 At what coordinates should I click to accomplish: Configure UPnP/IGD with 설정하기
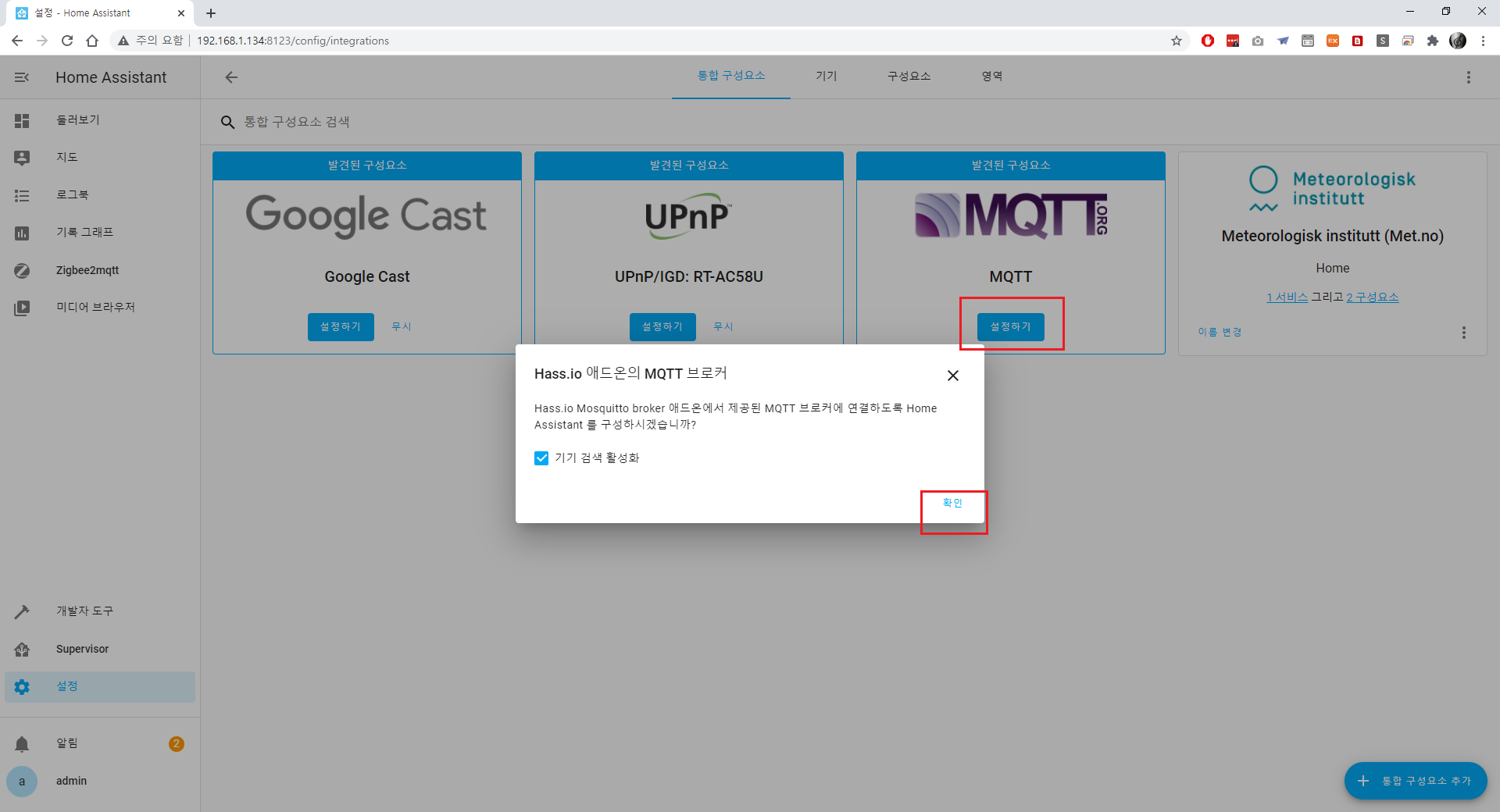pyautogui.click(x=662, y=327)
